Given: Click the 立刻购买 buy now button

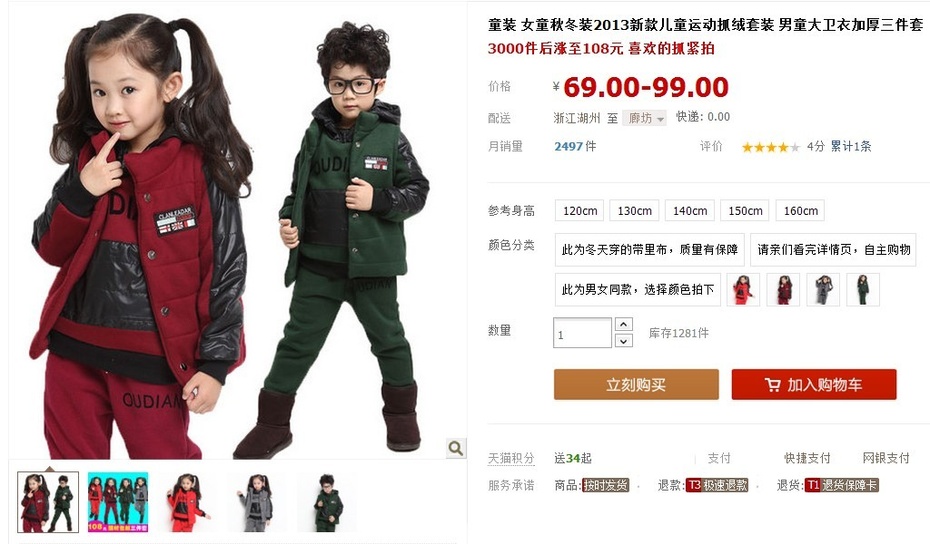Looking at the screenshot, I should click(636, 384).
